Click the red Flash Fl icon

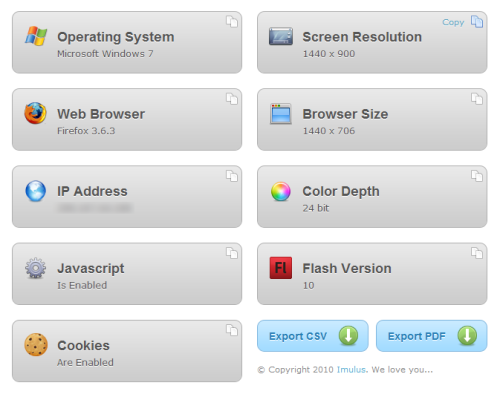[281, 268]
